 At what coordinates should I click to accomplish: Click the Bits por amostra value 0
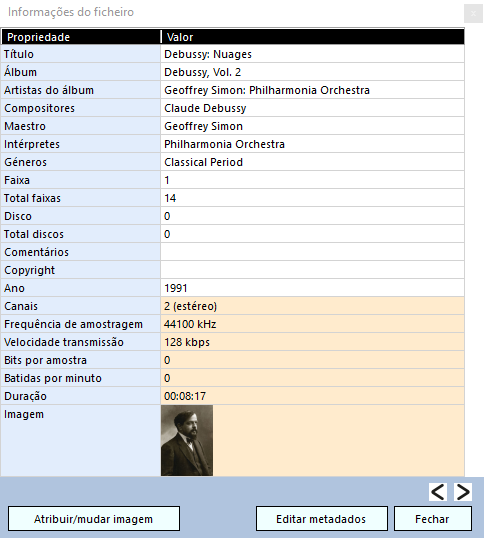coord(167,360)
